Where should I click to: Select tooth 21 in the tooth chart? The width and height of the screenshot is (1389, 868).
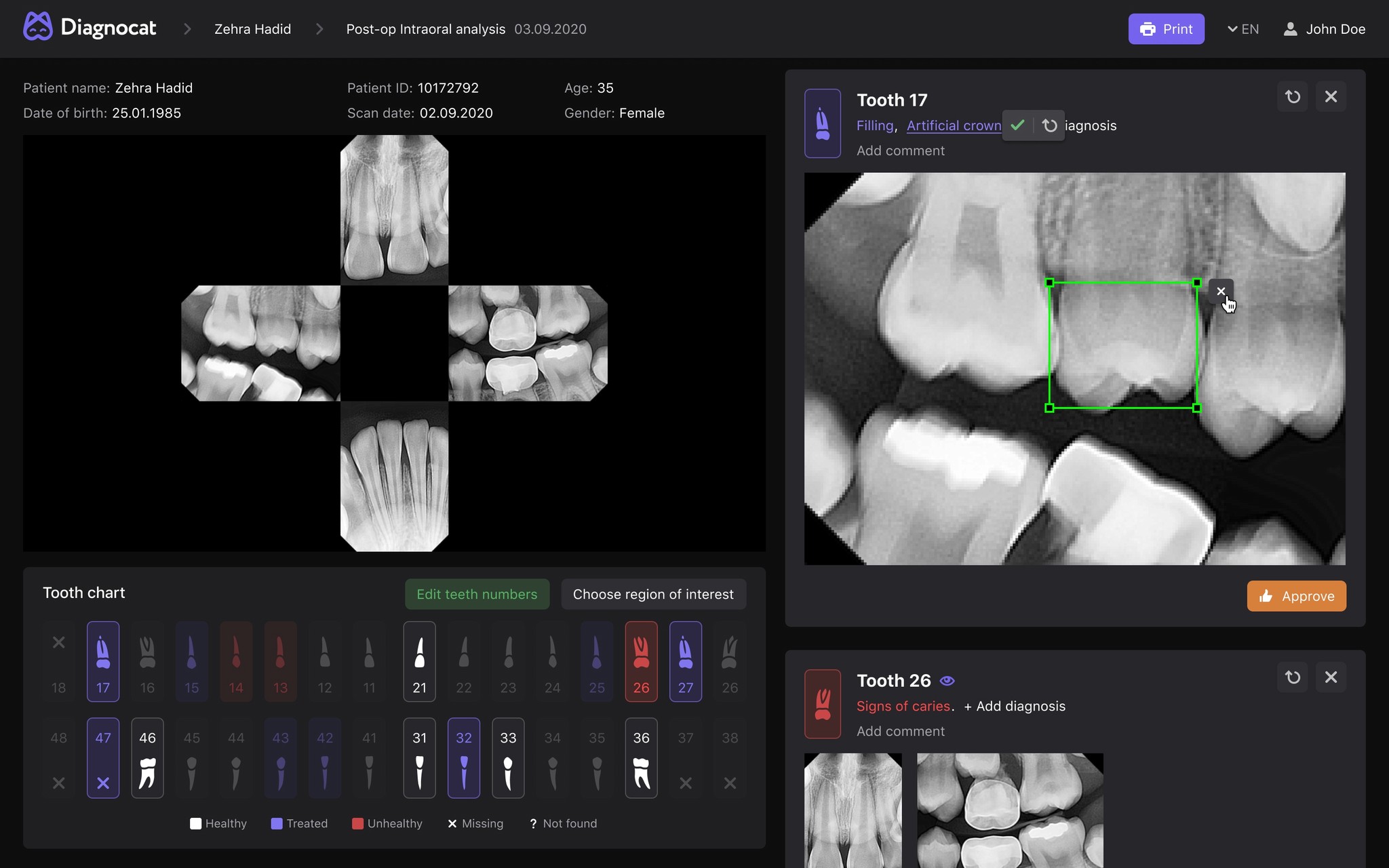pyautogui.click(x=419, y=661)
